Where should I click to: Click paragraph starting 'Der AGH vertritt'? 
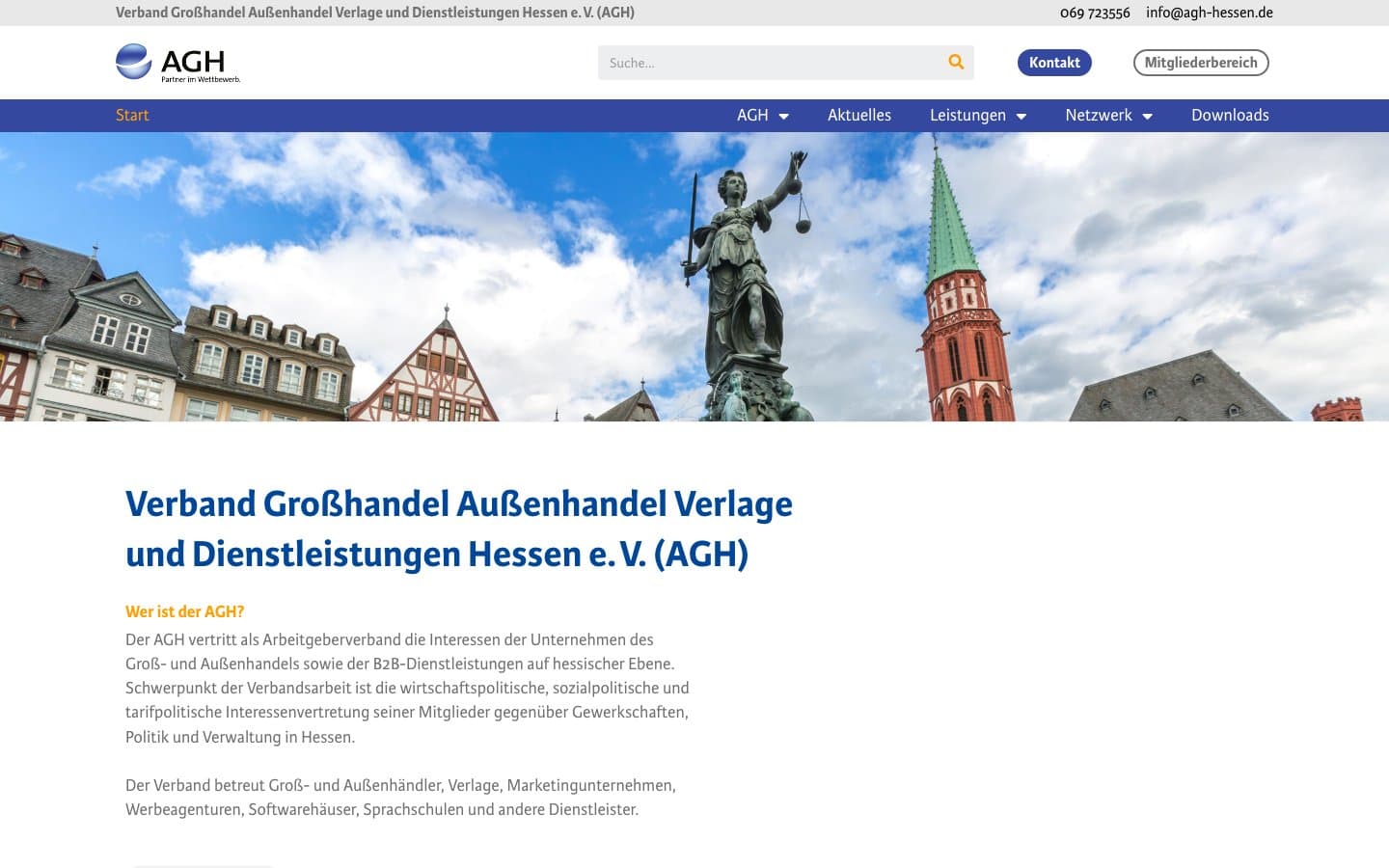(407, 688)
